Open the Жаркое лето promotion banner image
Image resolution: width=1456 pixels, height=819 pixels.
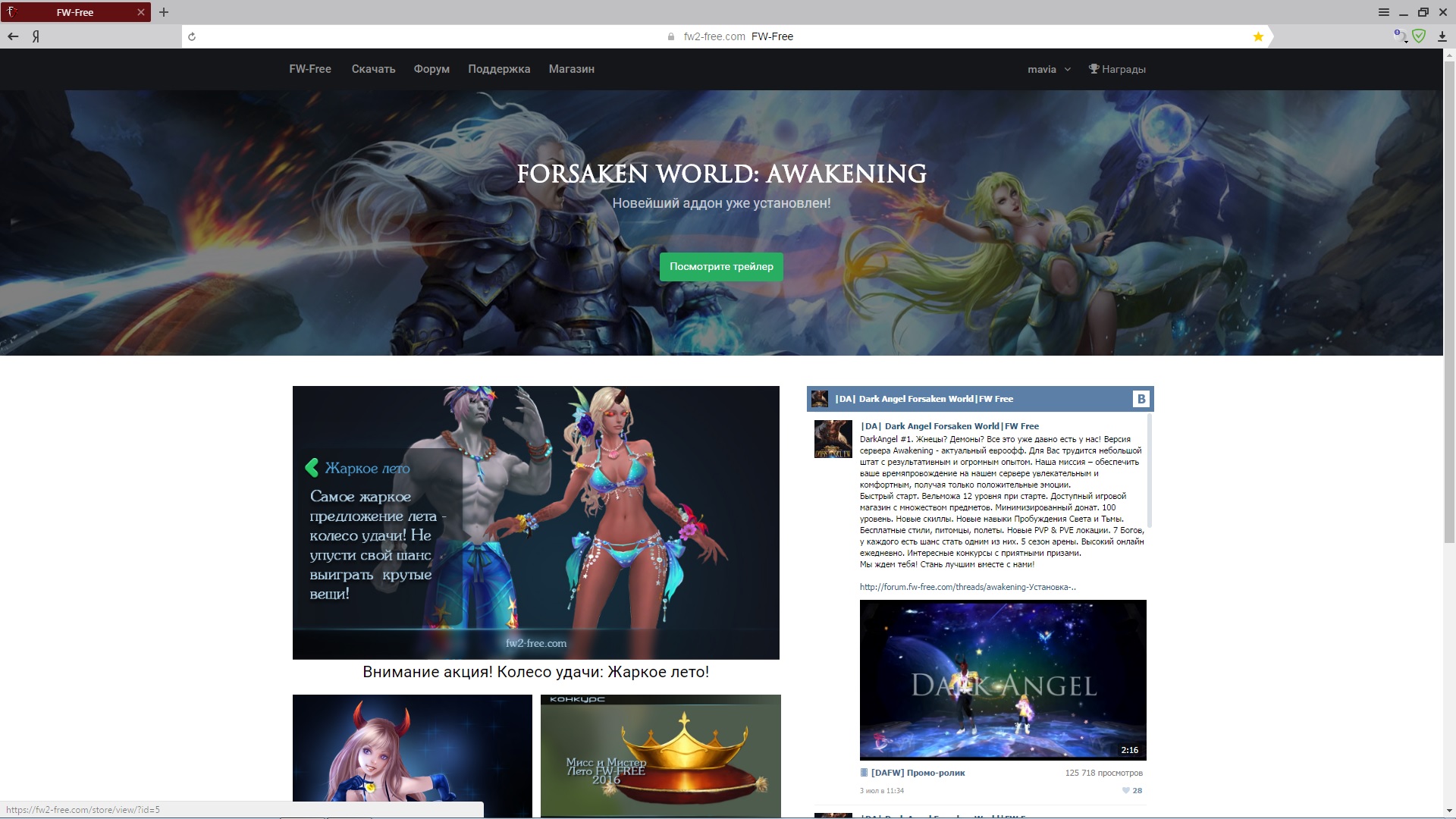click(535, 522)
